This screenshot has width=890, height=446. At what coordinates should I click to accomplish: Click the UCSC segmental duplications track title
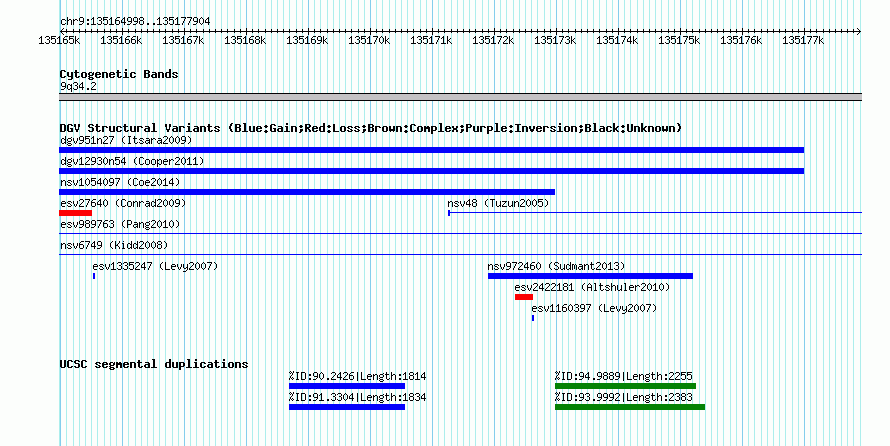154,364
